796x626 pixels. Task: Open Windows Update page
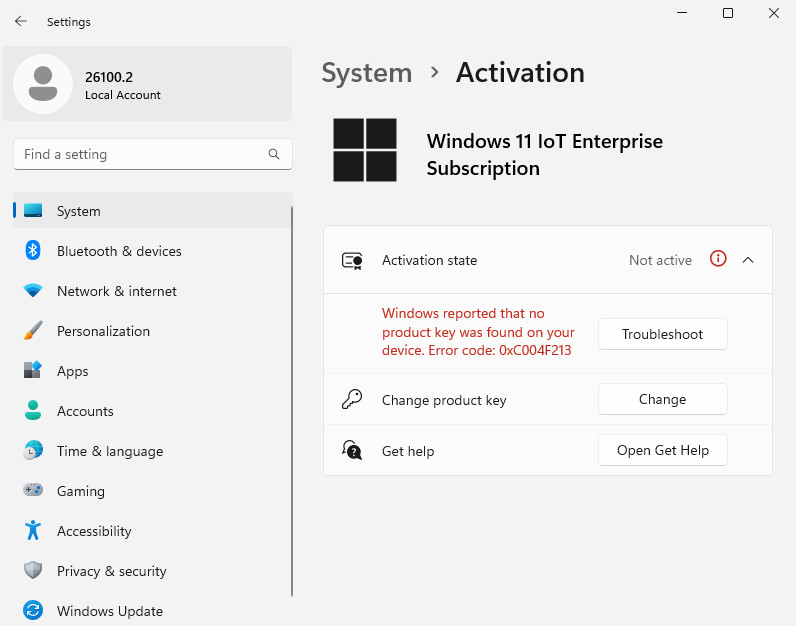coord(152,610)
